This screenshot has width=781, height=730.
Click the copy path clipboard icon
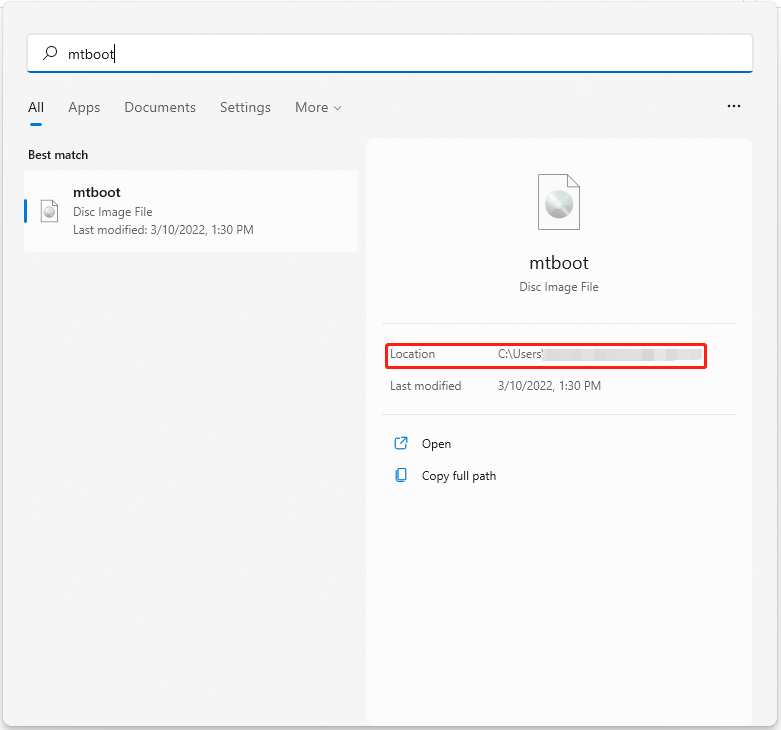401,475
